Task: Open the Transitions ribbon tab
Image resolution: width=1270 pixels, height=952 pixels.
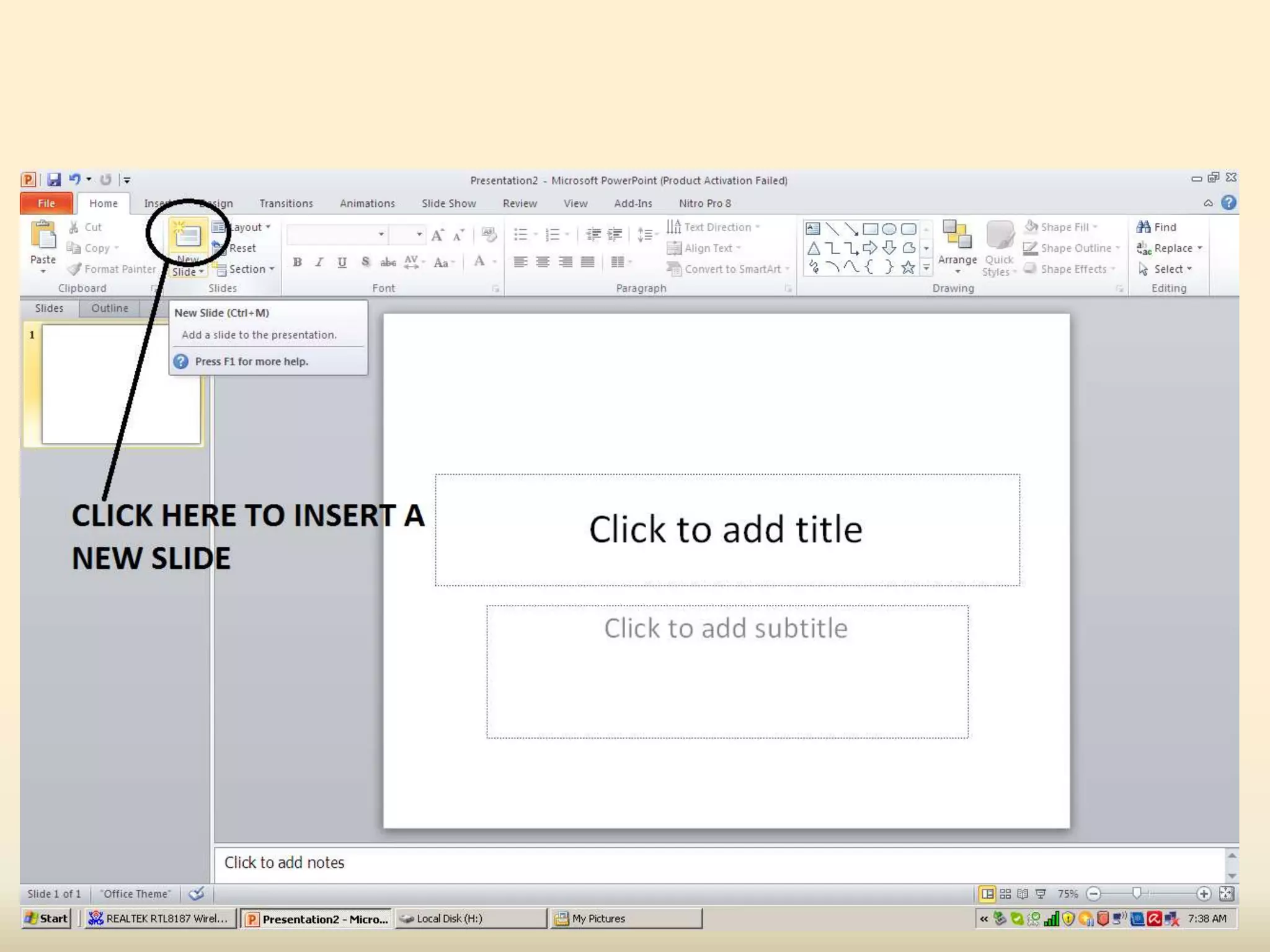Action: pyautogui.click(x=286, y=203)
